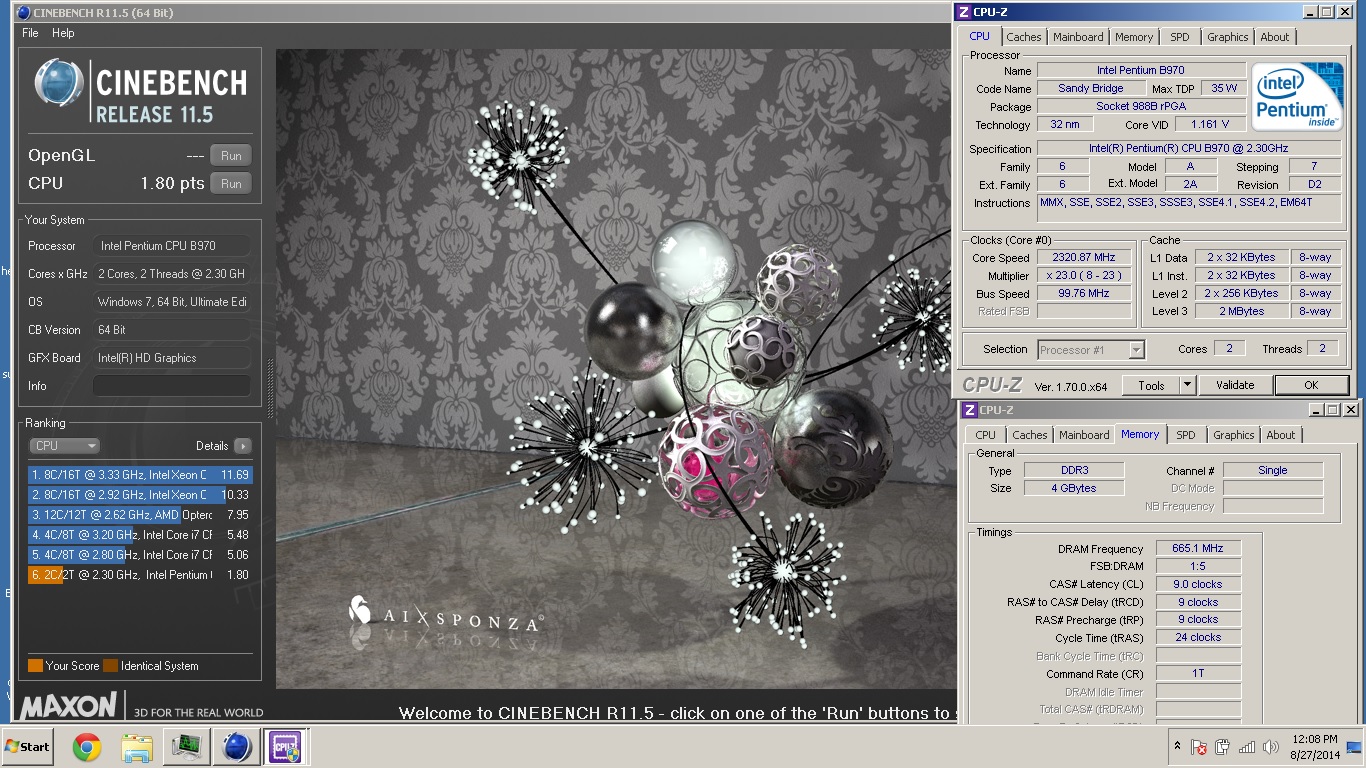Click the Processor field Intel Pentium CPU B970
The height and width of the screenshot is (768, 1366).
(171, 246)
